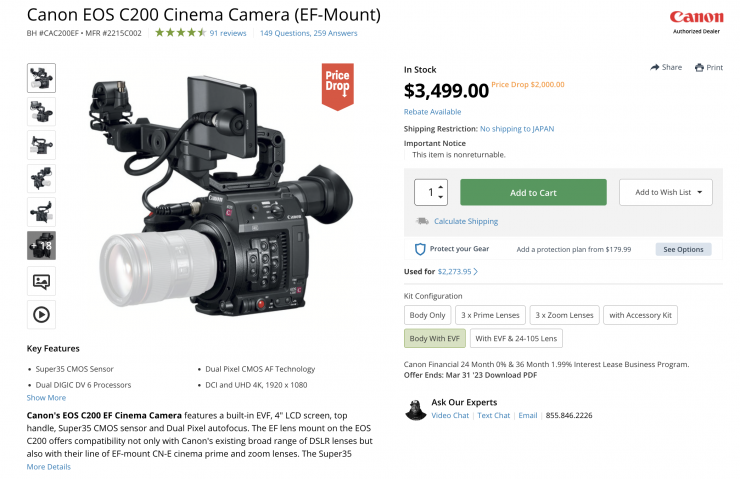Click the green Add to Cart button
Screen dimensions: 740x479
[x=533, y=192]
